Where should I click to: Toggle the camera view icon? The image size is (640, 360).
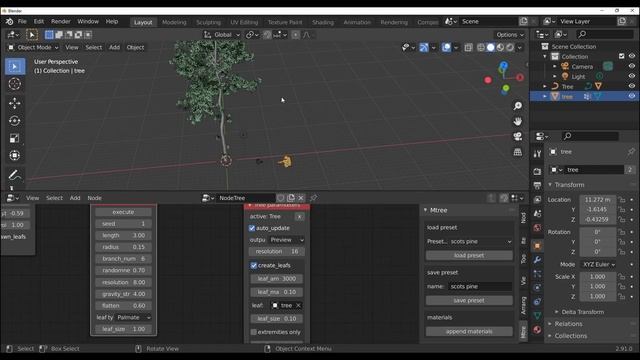[518, 136]
